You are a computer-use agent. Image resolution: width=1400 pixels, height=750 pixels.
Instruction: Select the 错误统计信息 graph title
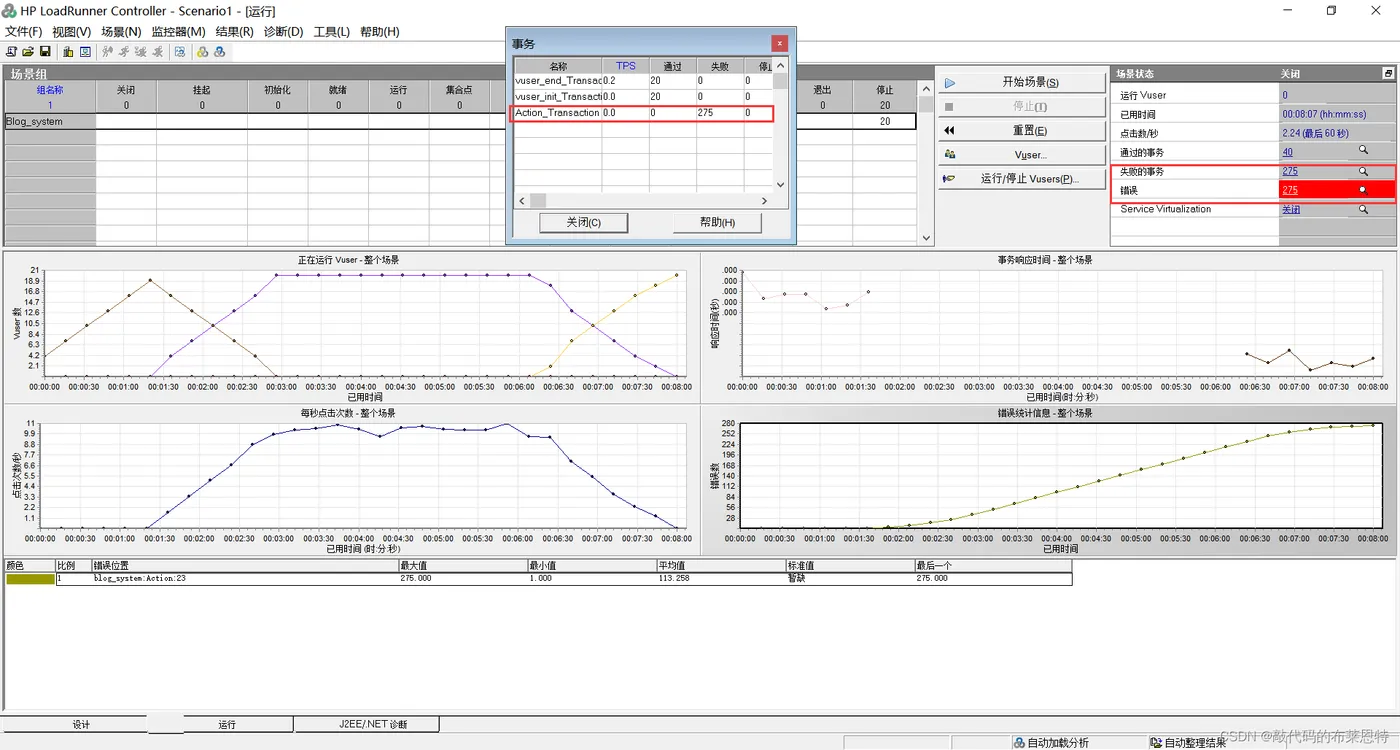1045,413
